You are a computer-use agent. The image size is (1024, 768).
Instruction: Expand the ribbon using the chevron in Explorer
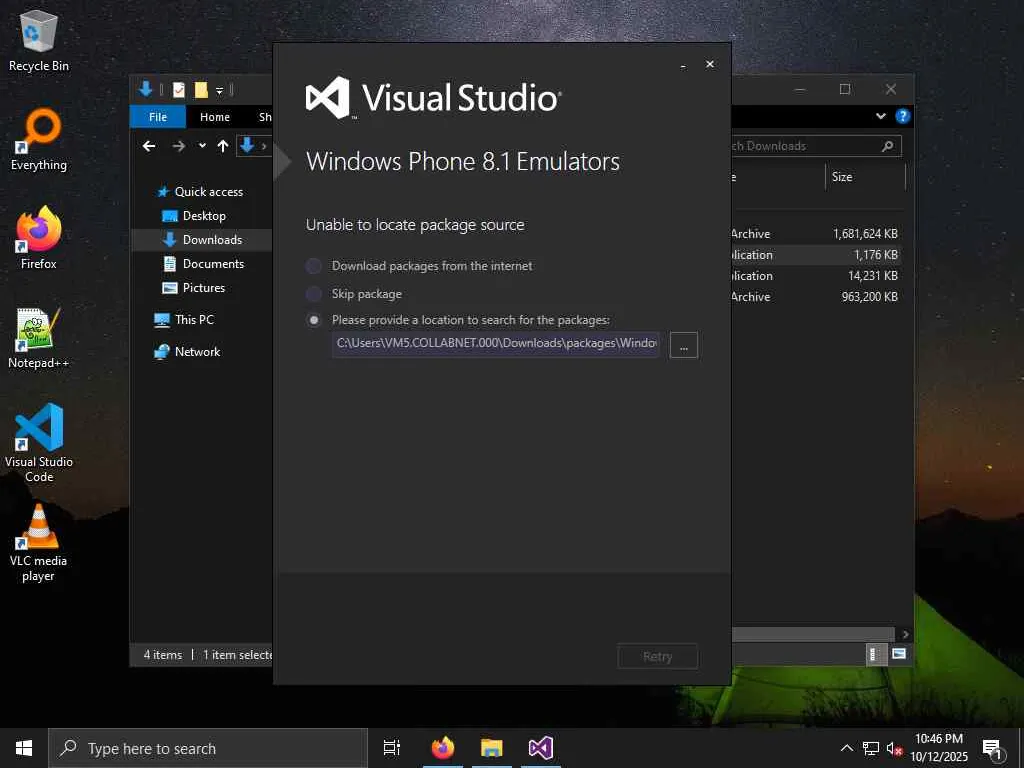pyautogui.click(x=881, y=116)
